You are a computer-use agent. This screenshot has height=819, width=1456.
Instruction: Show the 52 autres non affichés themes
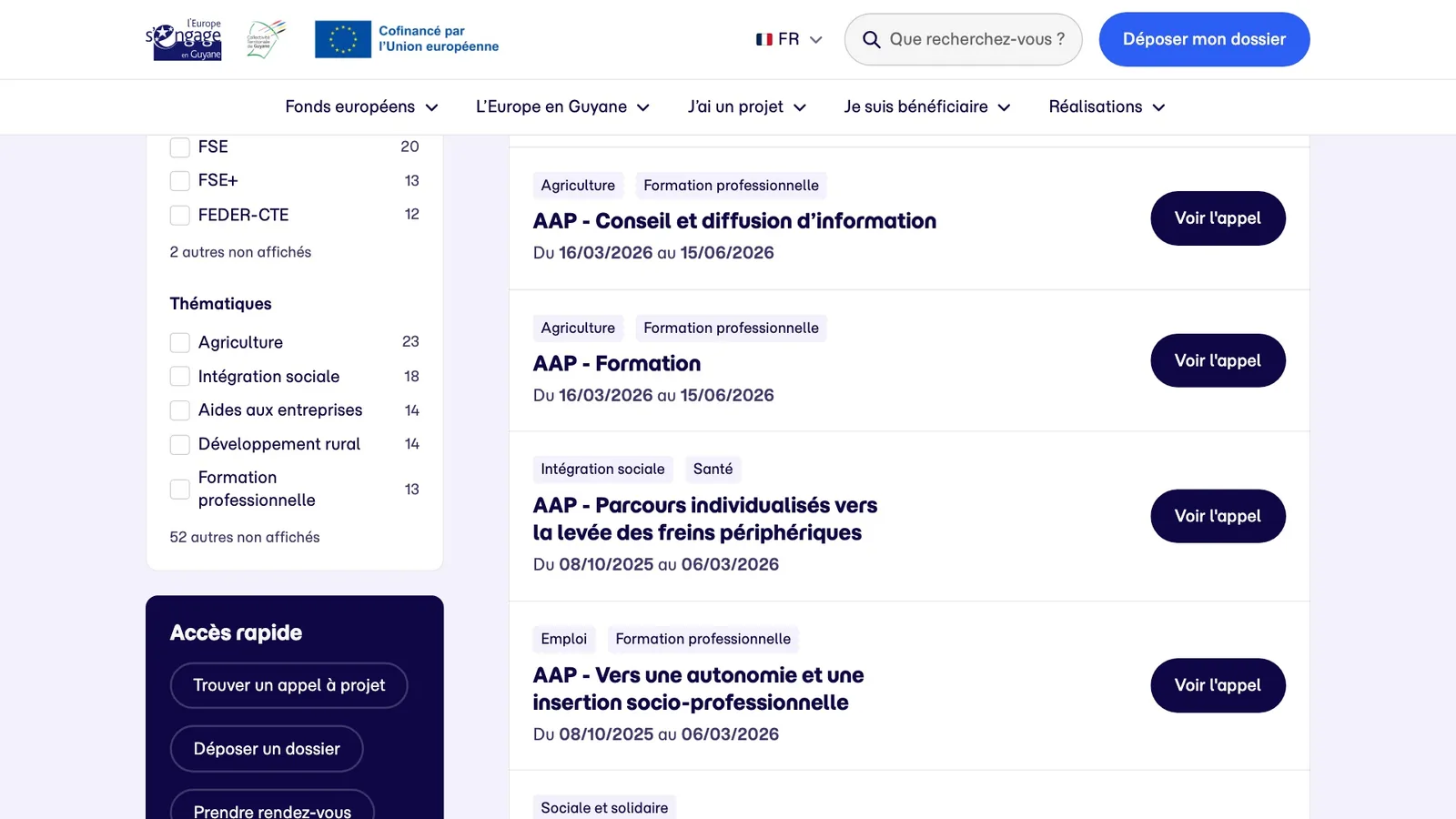pyautogui.click(x=245, y=537)
